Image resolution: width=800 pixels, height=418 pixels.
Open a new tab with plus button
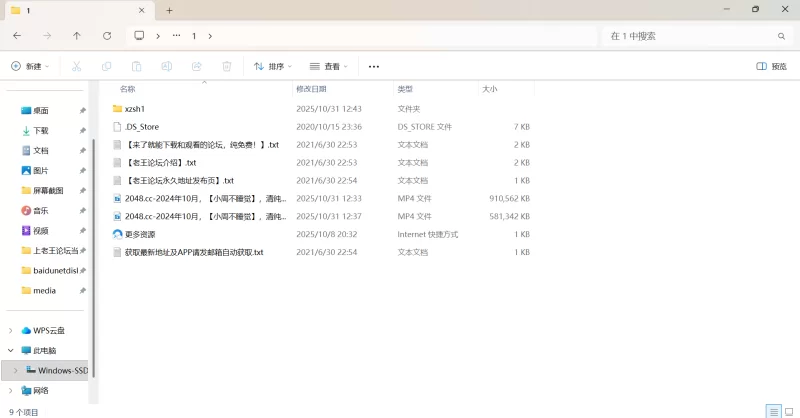click(169, 10)
